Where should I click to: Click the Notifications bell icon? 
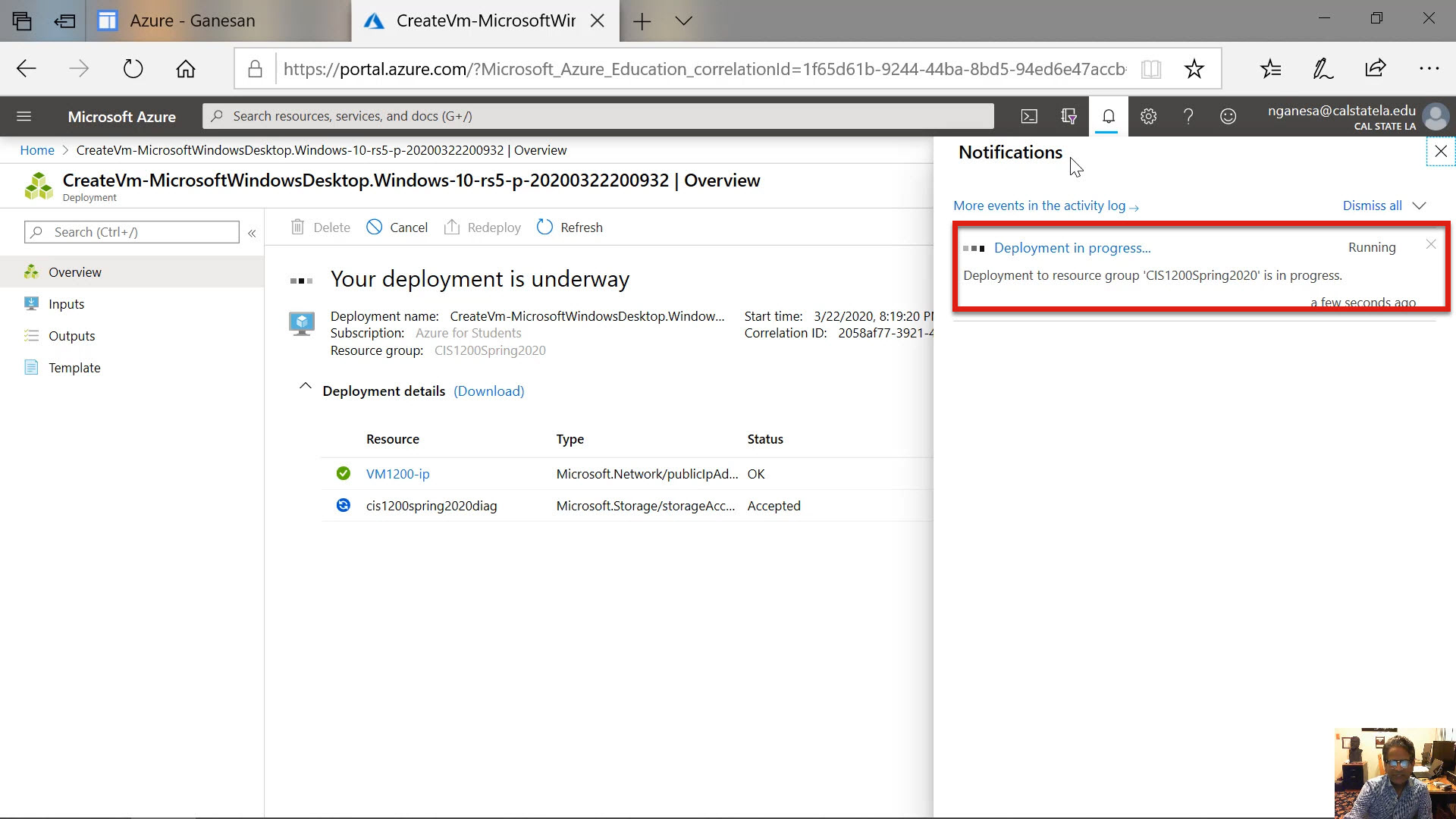pos(1108,116)
